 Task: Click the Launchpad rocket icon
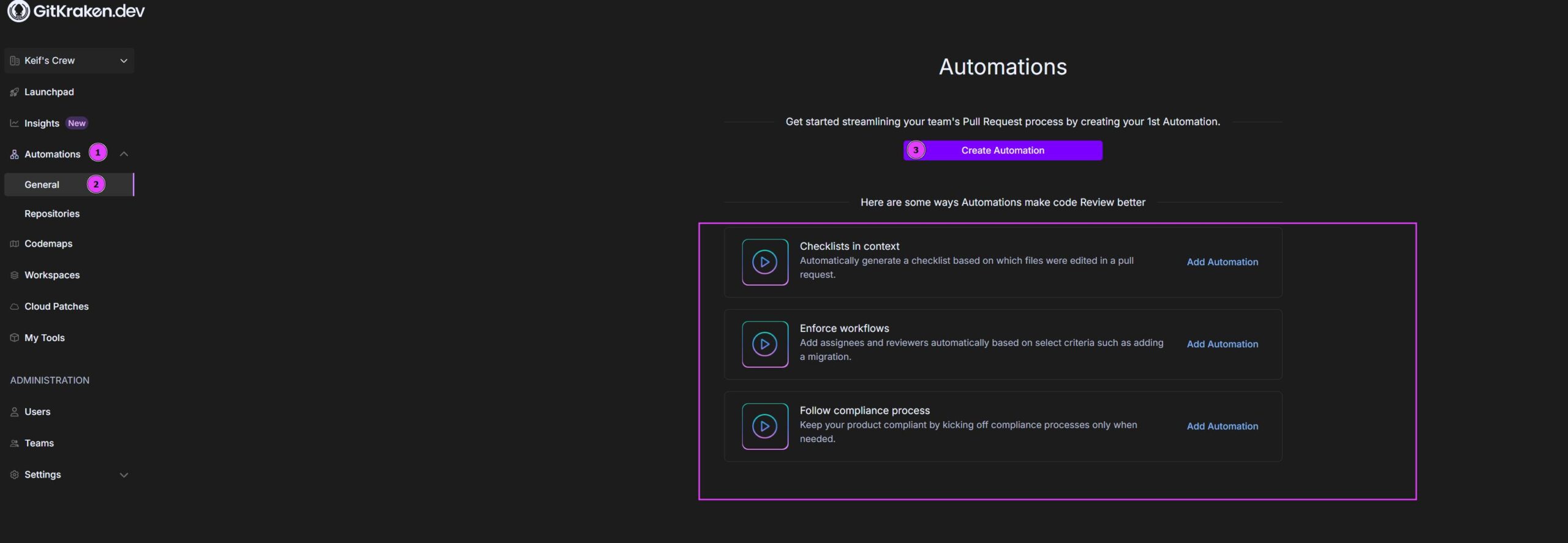[x=15, y=92]
